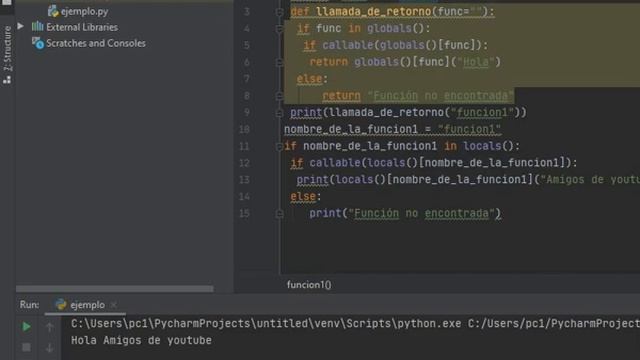Close the ejemplo run tab
The height and width of the screenshot is (360, 640).
113,305
